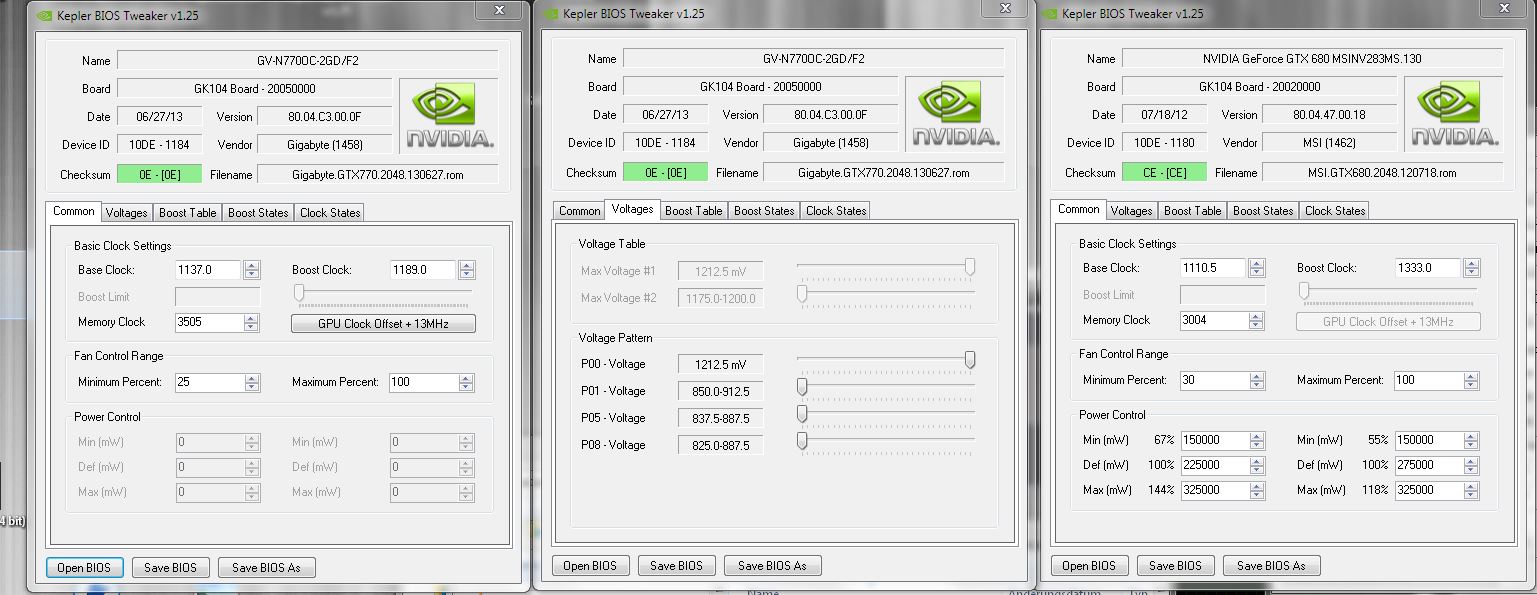Click Open BIOS in left window
The image size is (1537, 595).
[x=85, y=568]
